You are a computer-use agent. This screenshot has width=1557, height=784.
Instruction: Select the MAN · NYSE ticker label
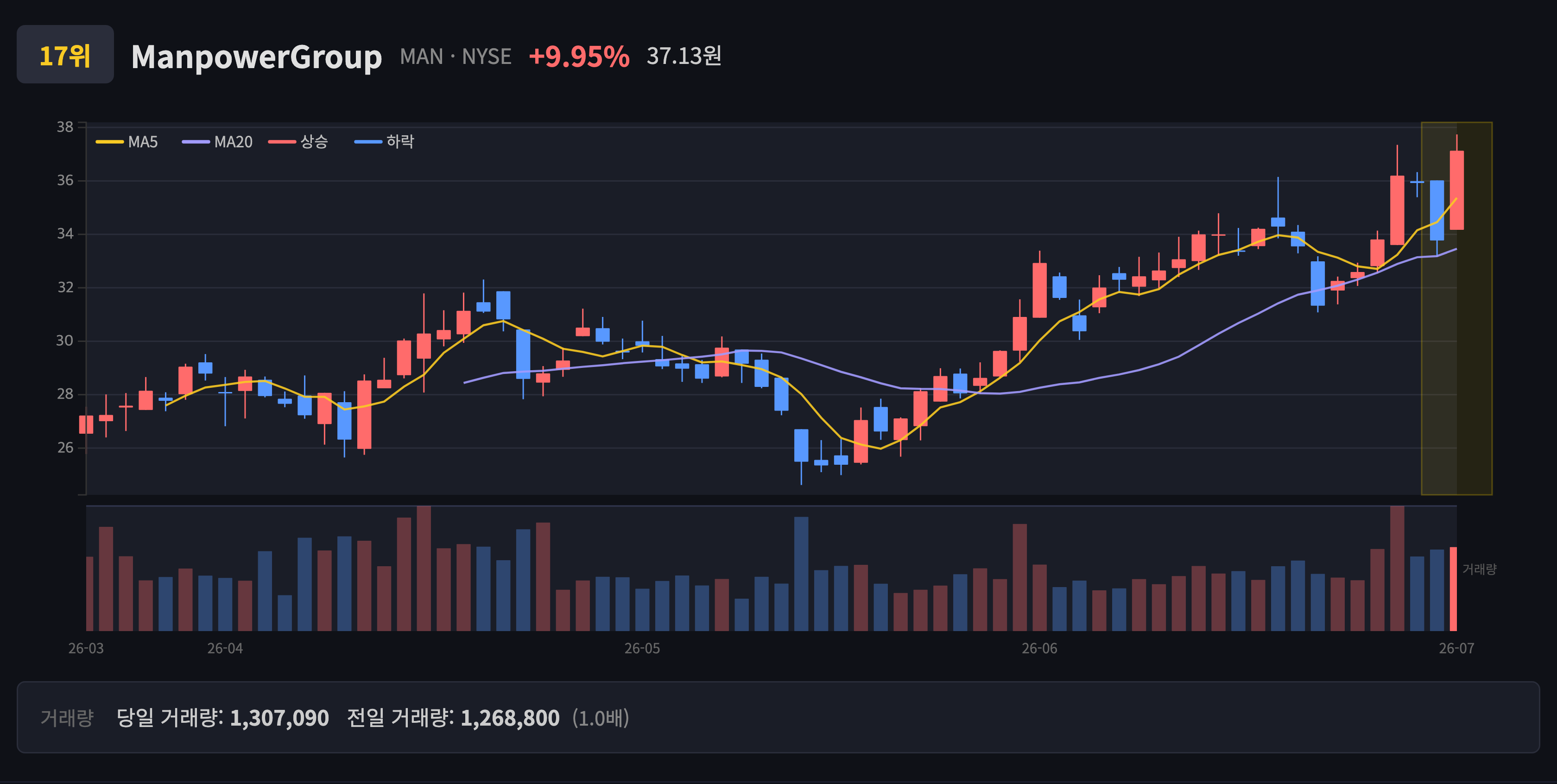coord(456,57)
